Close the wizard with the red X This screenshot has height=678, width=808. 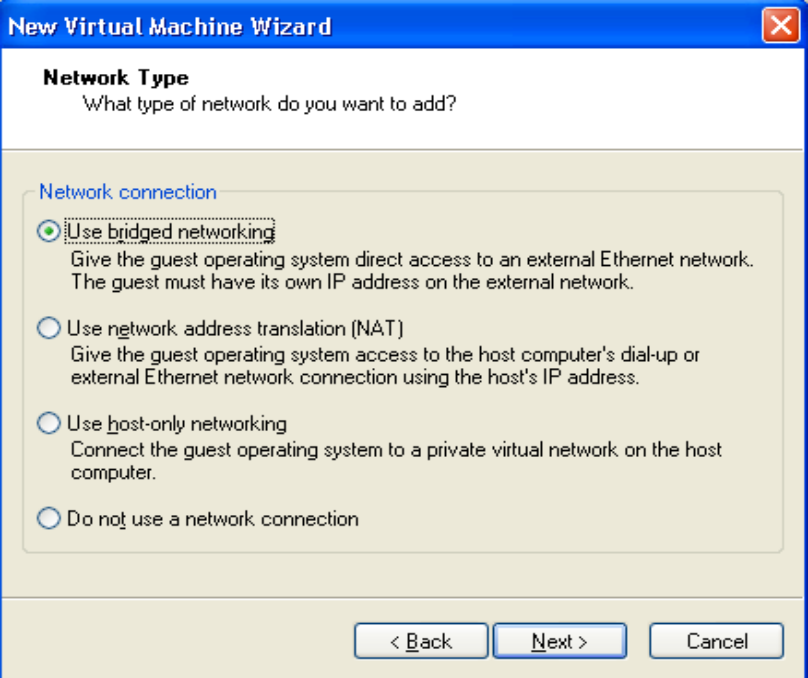pos(779,25)
